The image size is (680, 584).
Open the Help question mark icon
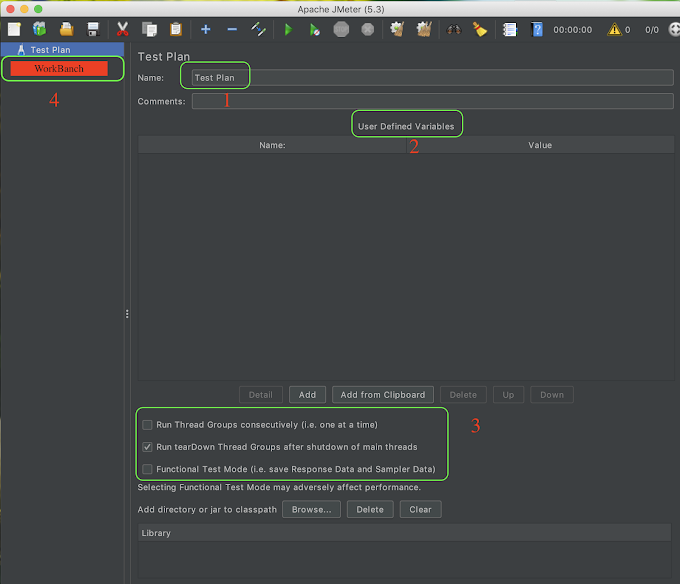(537, 29)
